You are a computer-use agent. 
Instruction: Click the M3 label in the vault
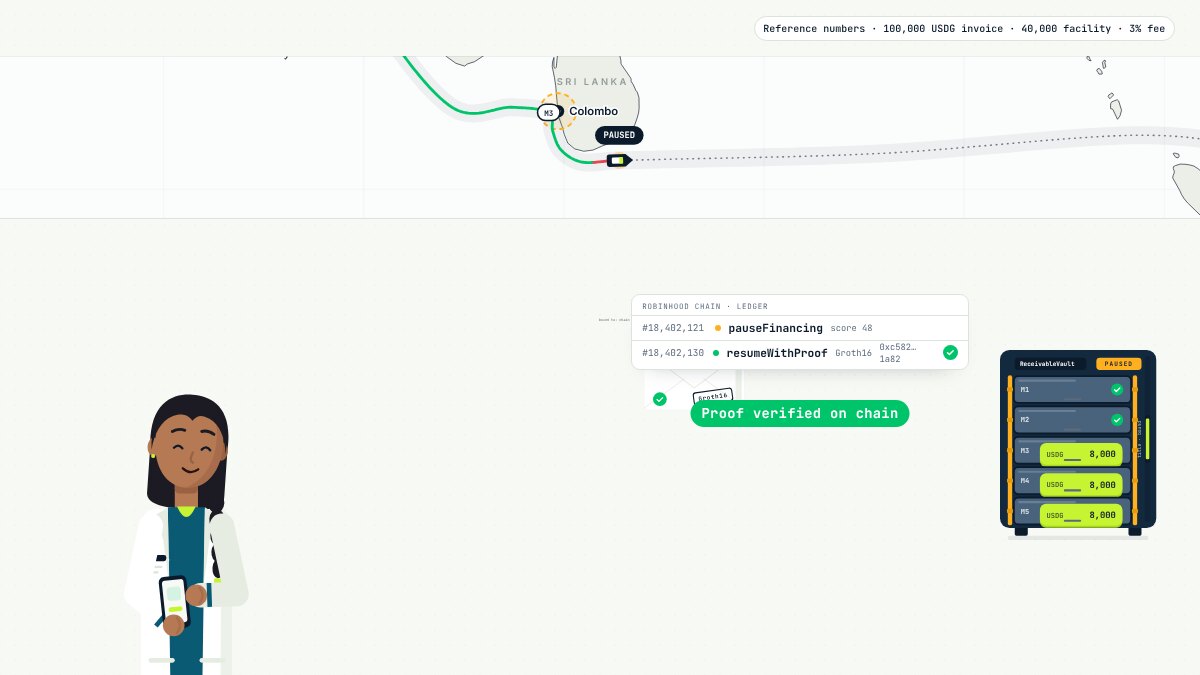pos(1025,451)
